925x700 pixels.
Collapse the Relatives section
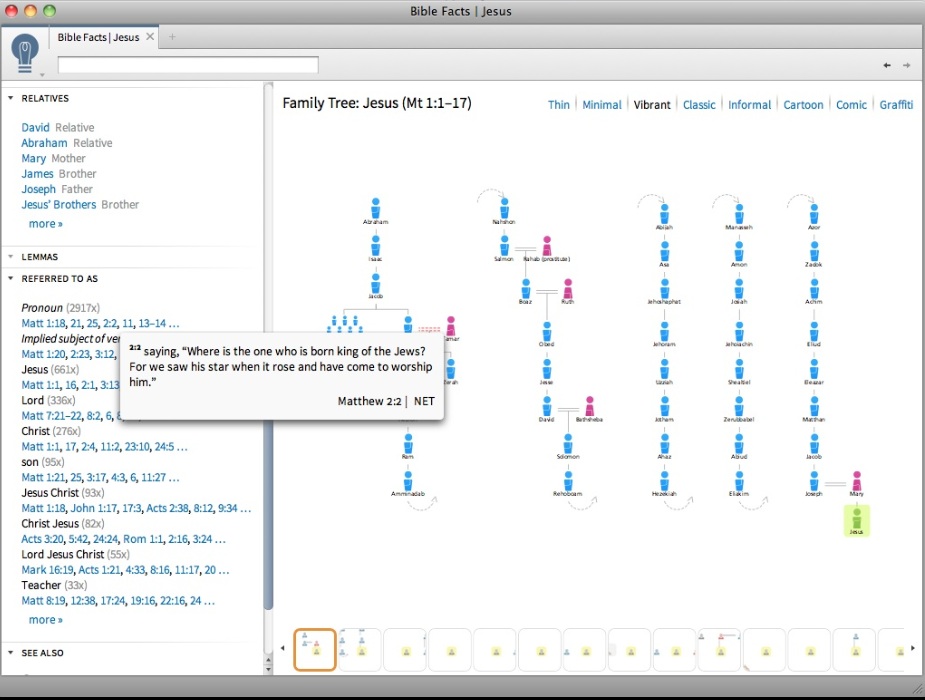[11, 98]
